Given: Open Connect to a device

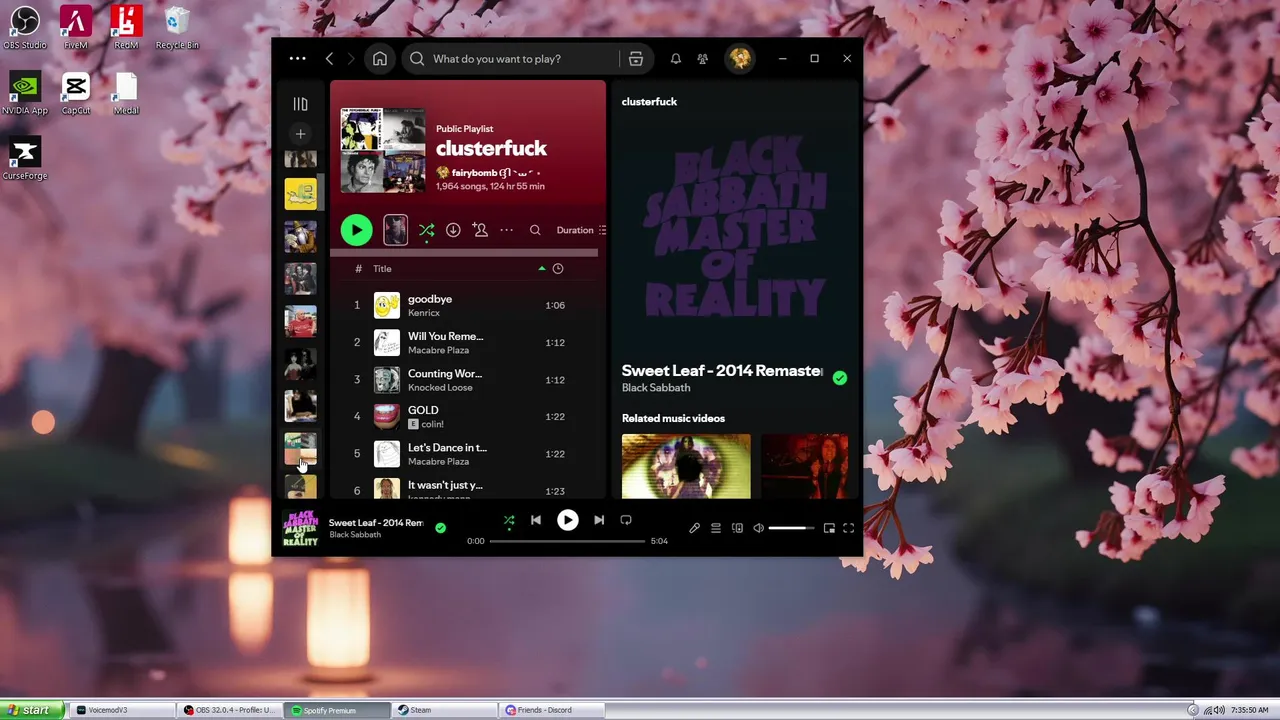Looking at the screenshot, I should pos(738,528).
